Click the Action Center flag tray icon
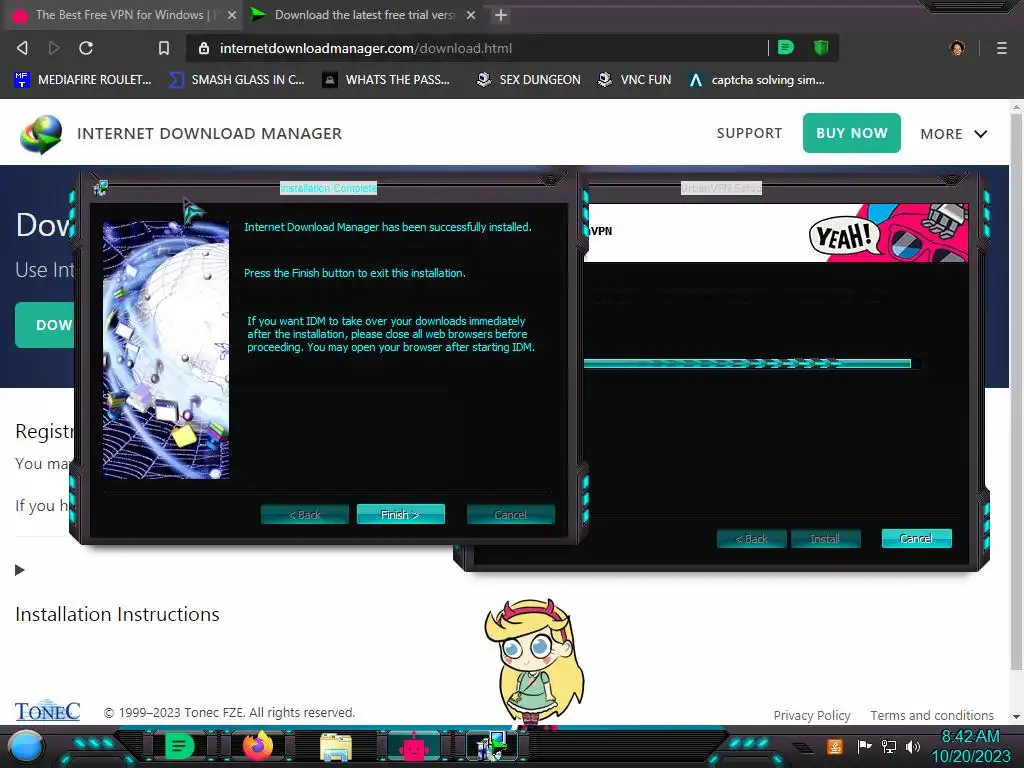Screen dimensions: 1024x768 (865, 746)
